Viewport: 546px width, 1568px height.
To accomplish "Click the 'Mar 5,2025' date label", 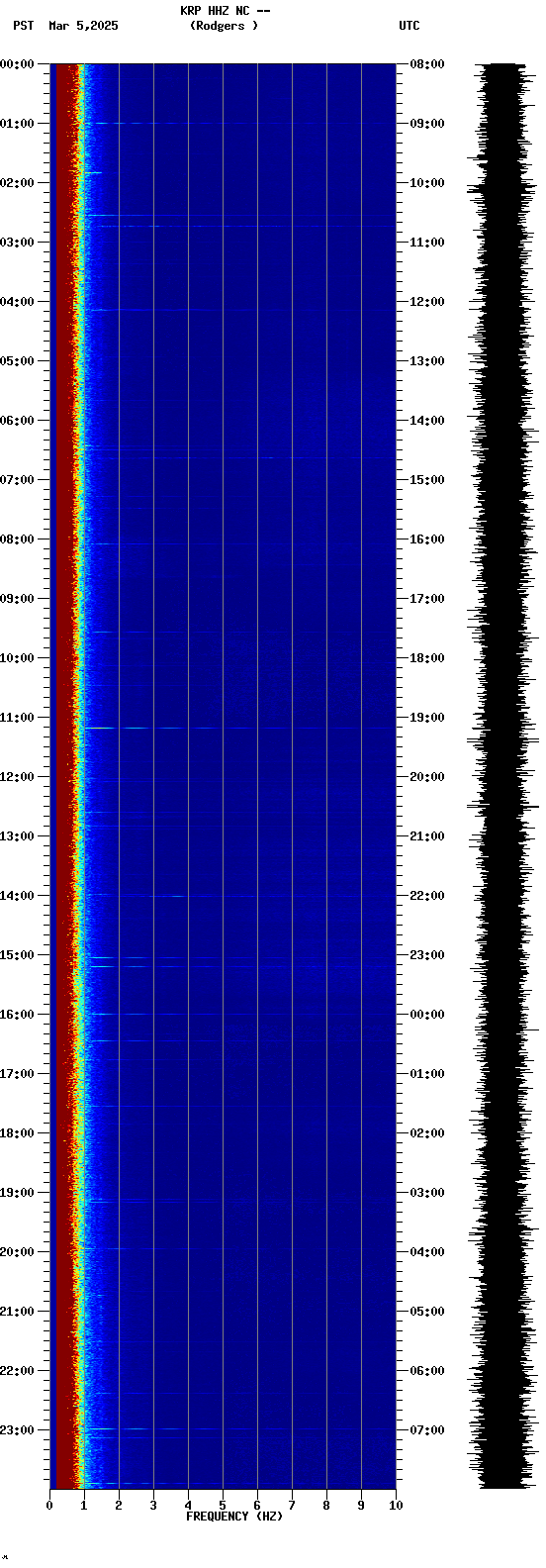I will tap(83, 26).
